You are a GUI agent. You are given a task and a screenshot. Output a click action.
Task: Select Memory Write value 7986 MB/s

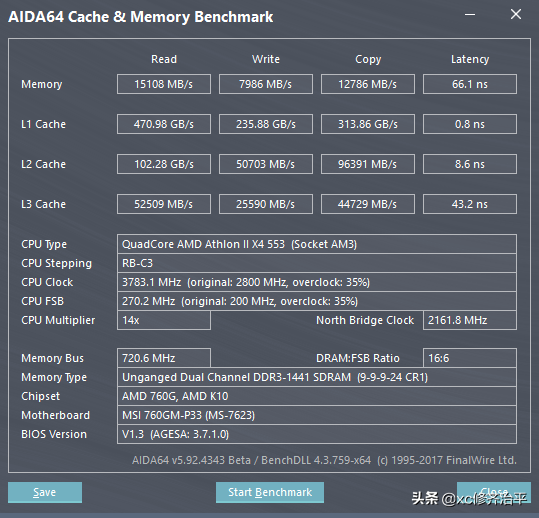pos(266,84)
